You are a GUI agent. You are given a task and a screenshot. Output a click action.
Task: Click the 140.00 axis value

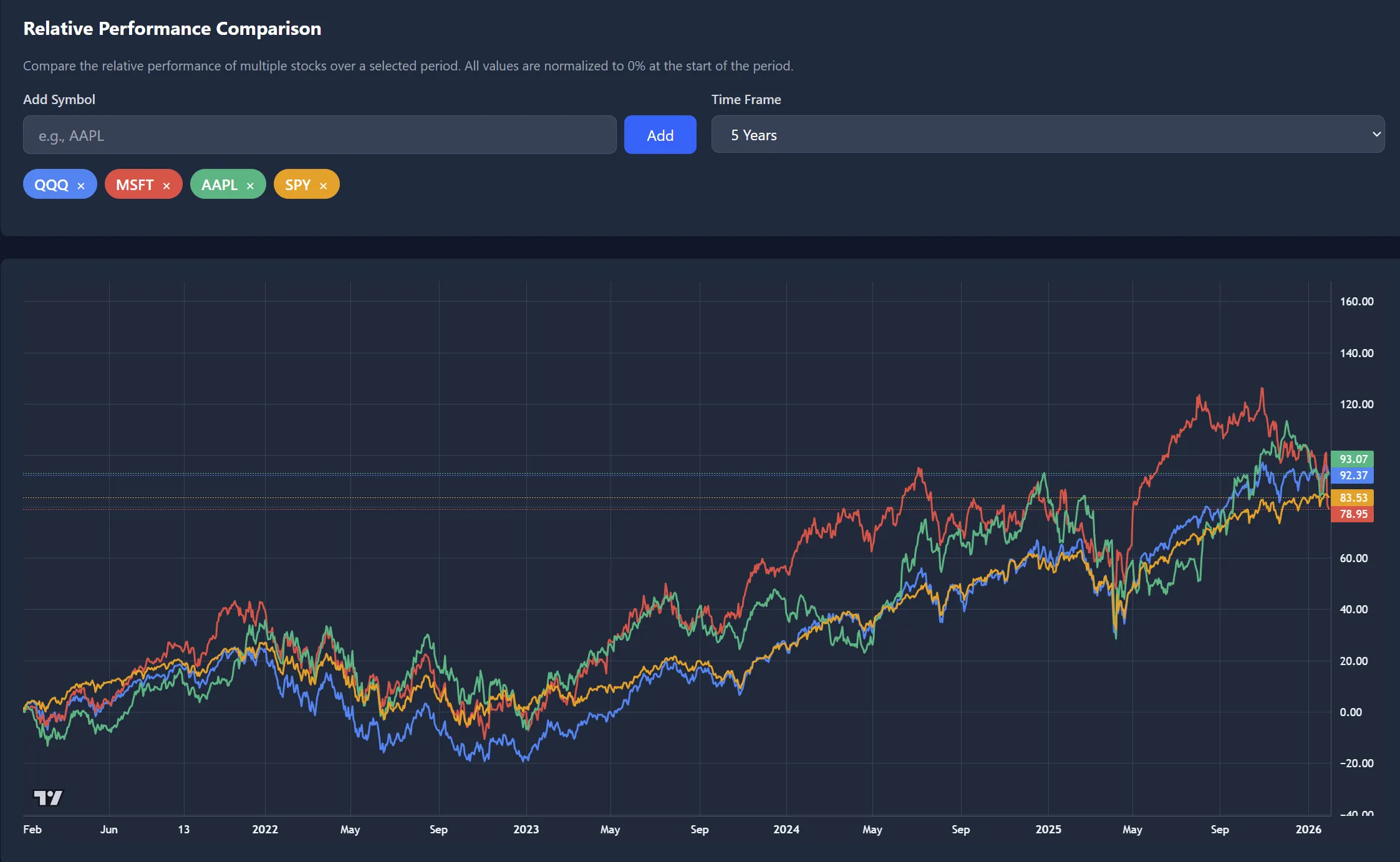[x=1356, y=353]
